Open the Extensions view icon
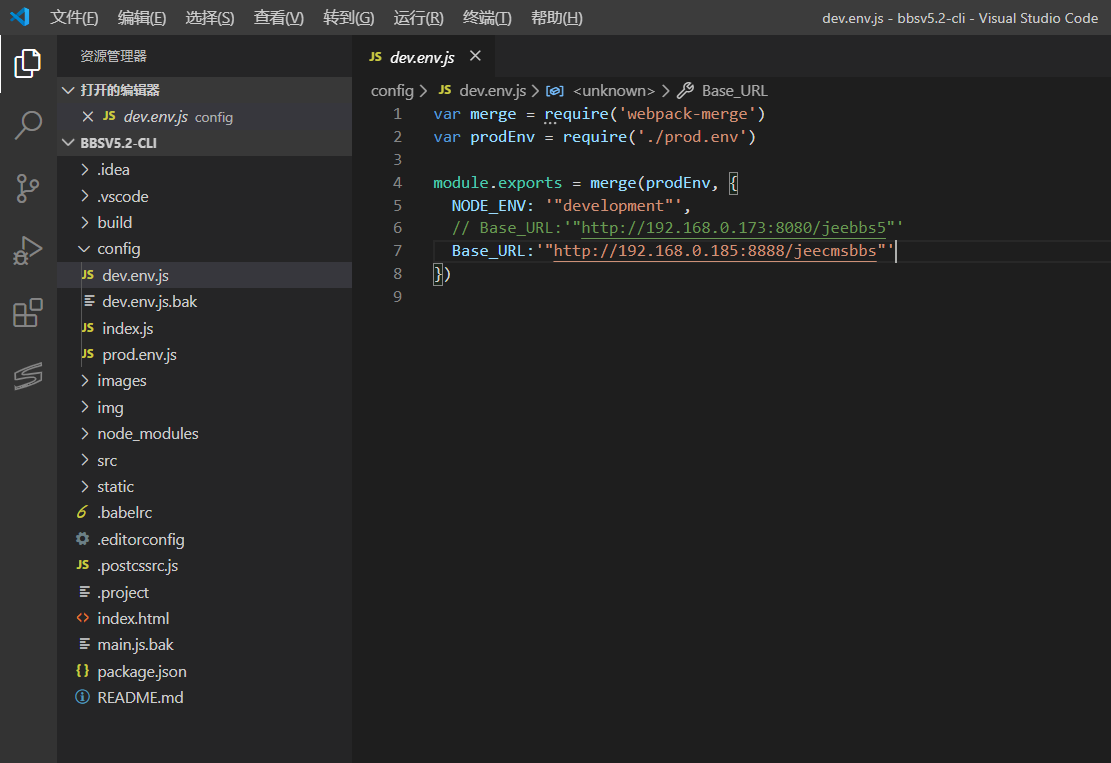This screenshot has height=763, width=1111. (28, 313)
